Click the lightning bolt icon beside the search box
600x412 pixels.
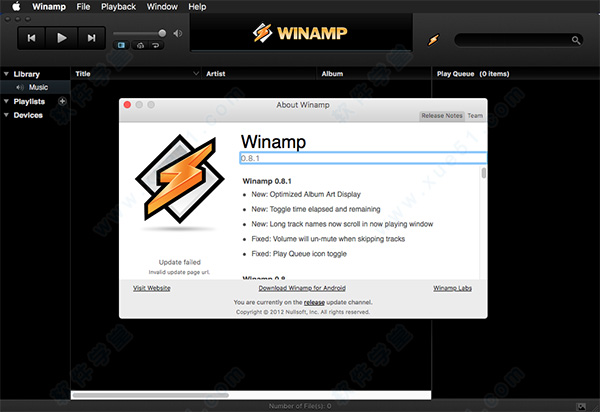pos(434,39)
